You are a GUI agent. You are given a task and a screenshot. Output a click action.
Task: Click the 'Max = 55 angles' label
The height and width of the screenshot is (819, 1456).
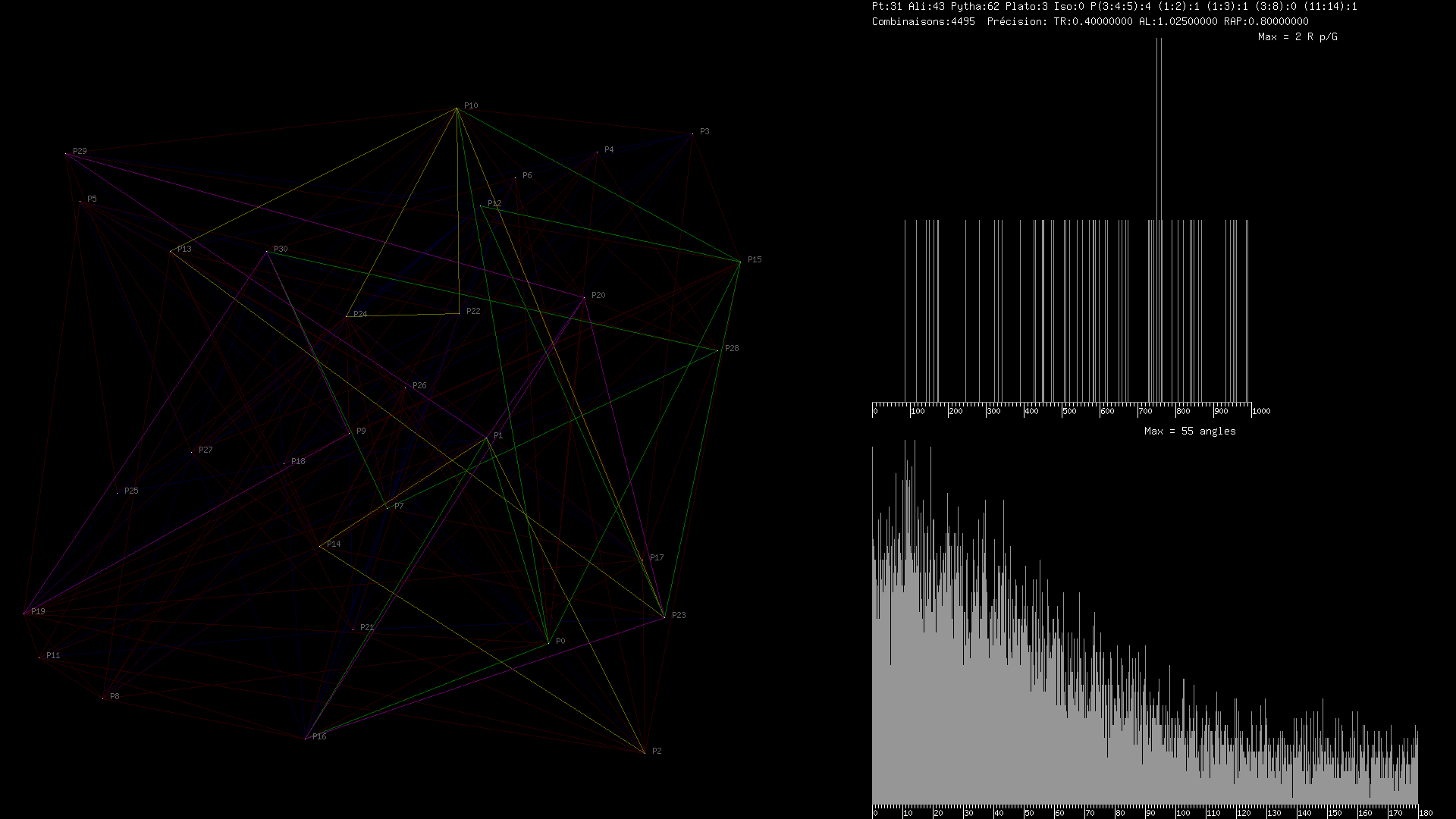click(x=1189, y=431)
